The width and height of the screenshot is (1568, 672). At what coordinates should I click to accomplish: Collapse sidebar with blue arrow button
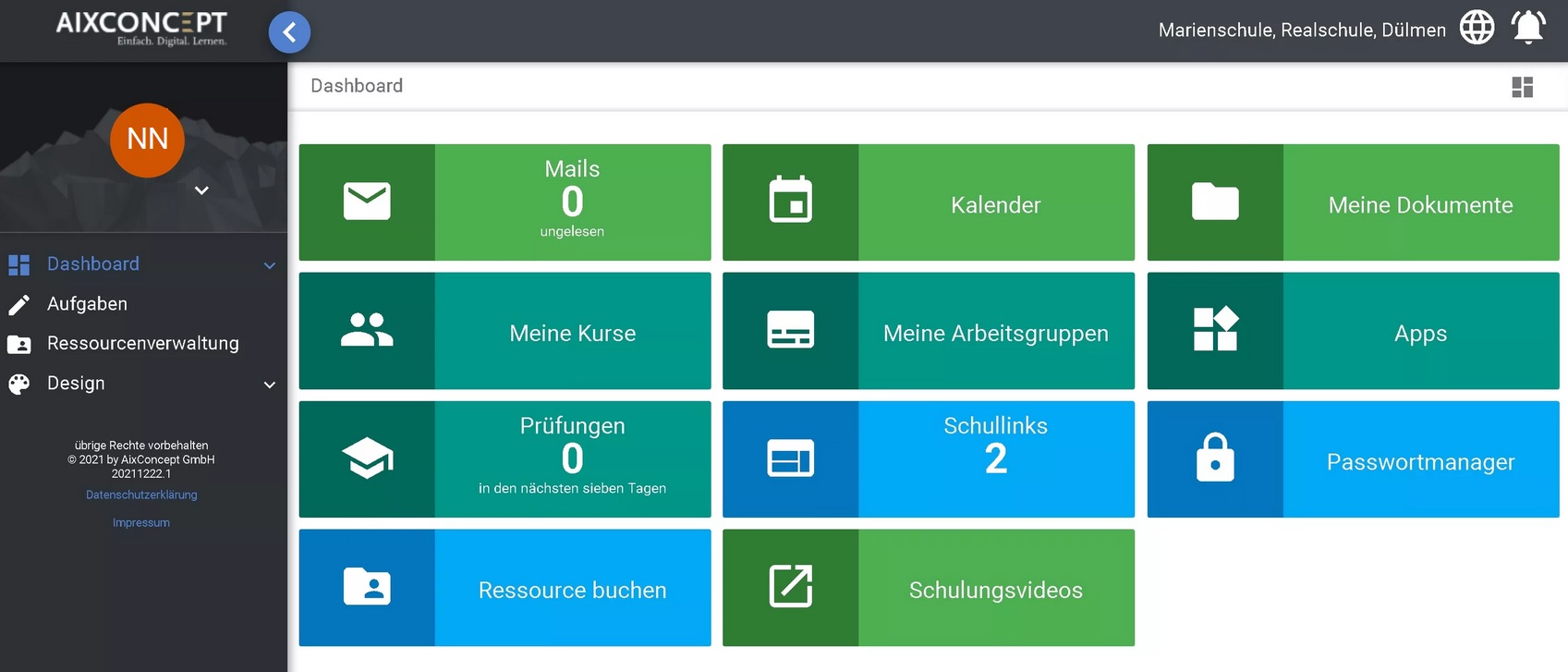pos(289,32)
